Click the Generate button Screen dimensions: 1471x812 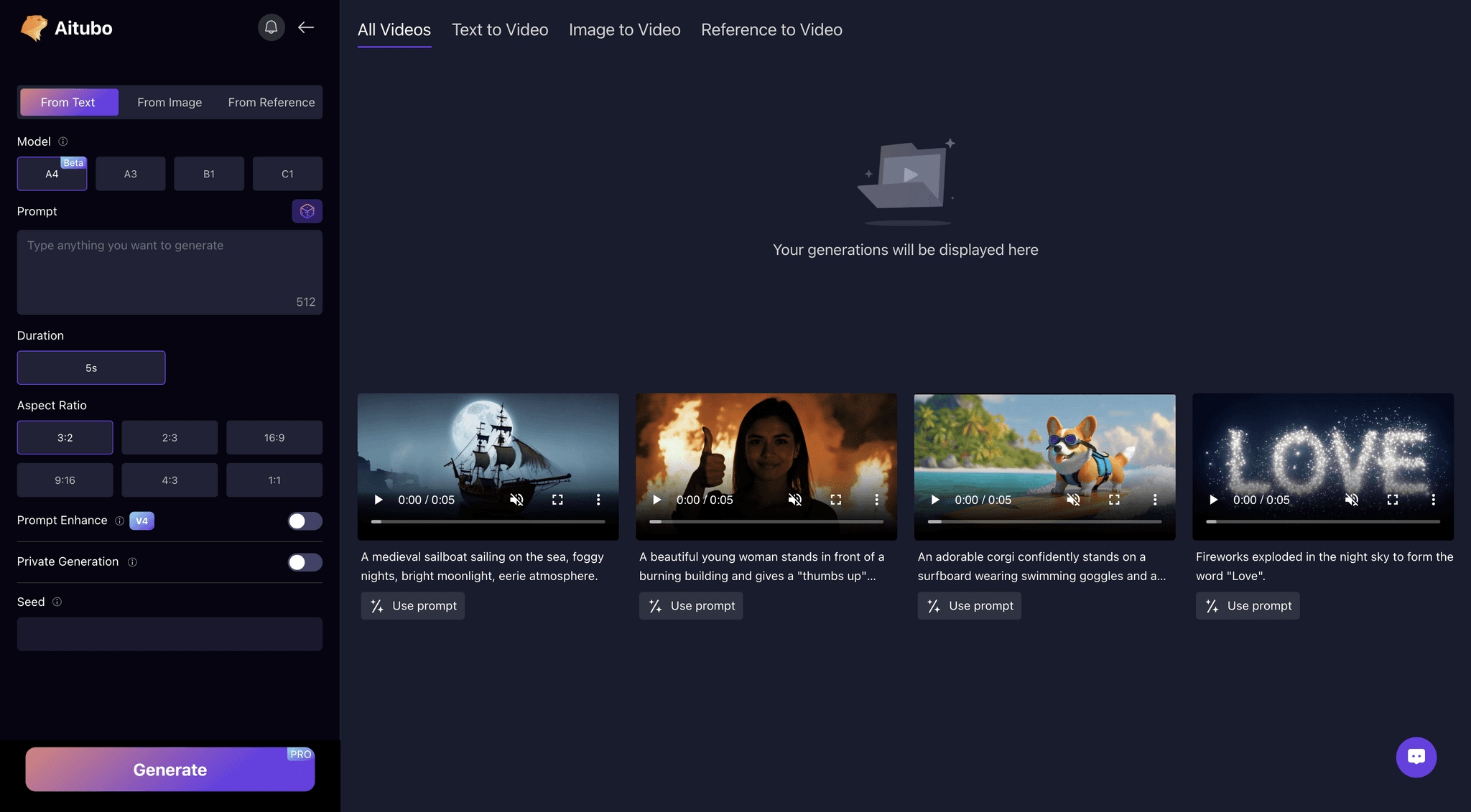tap(170, 769)
